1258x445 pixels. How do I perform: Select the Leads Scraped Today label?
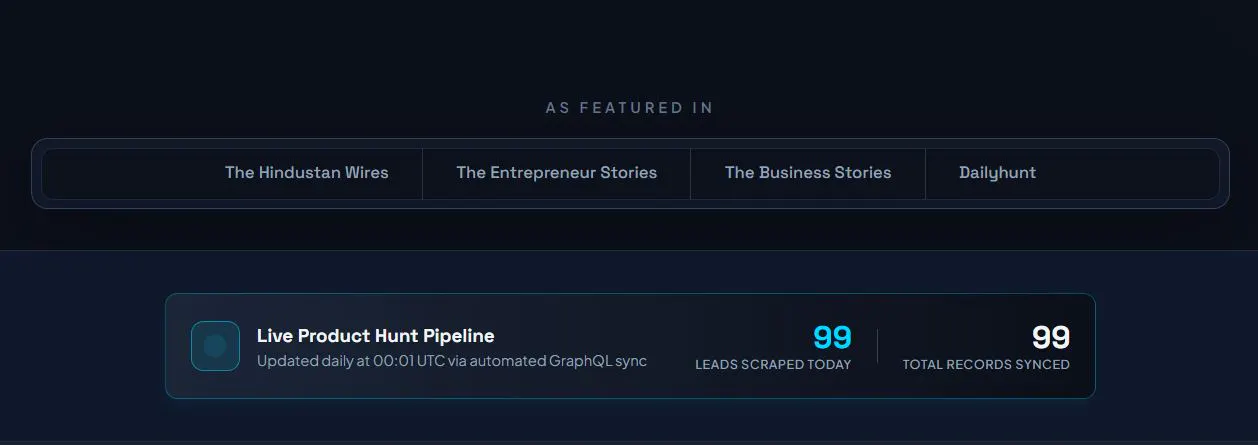pos(773,365)
